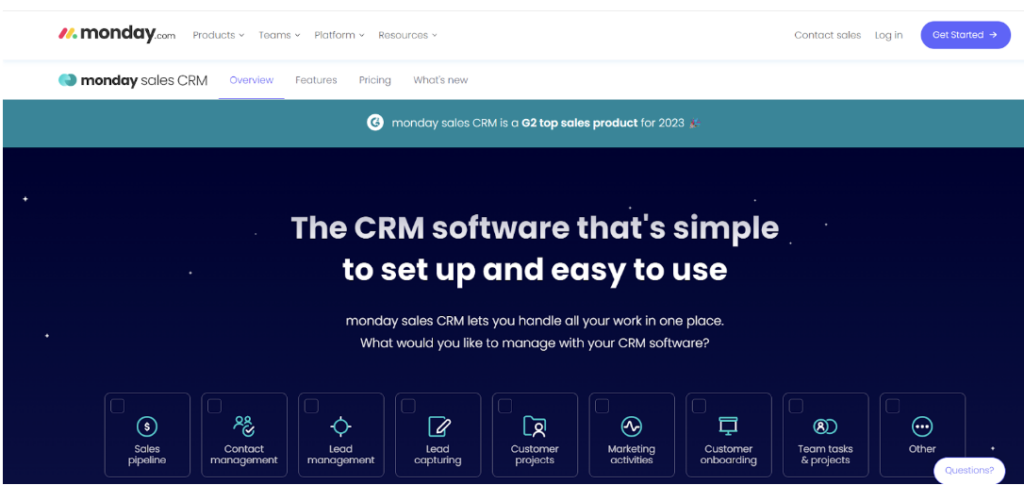Check the Sales pipeline checkbox

(117, 406)
